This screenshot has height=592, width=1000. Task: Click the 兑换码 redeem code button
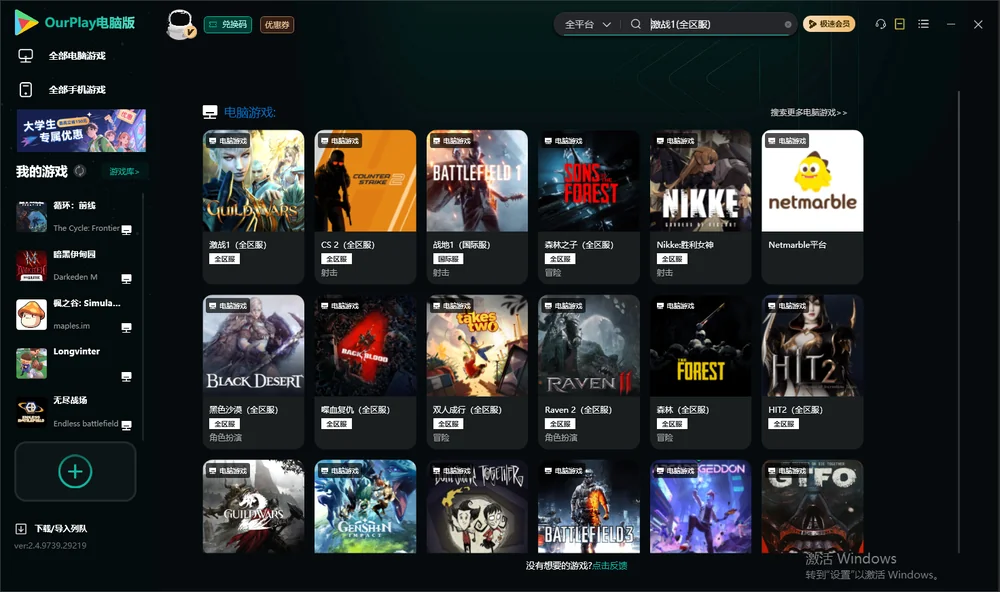tap(228, 24)
